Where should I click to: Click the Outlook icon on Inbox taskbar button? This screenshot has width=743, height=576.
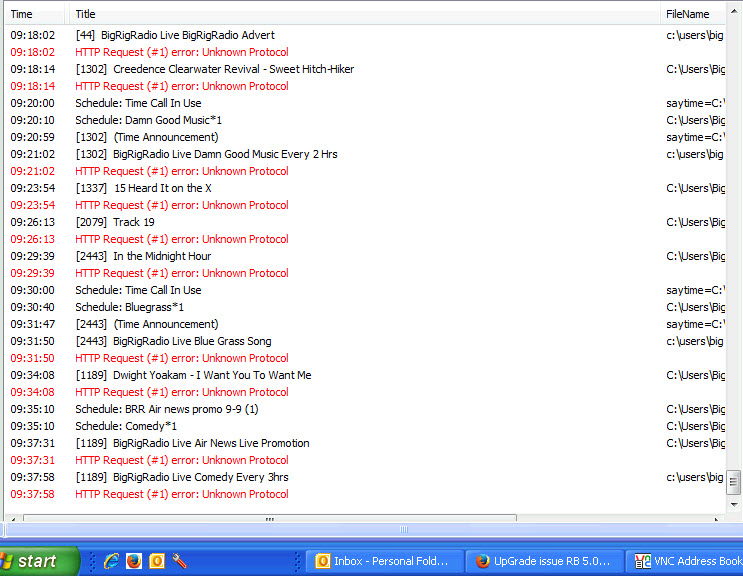[323, 561]
